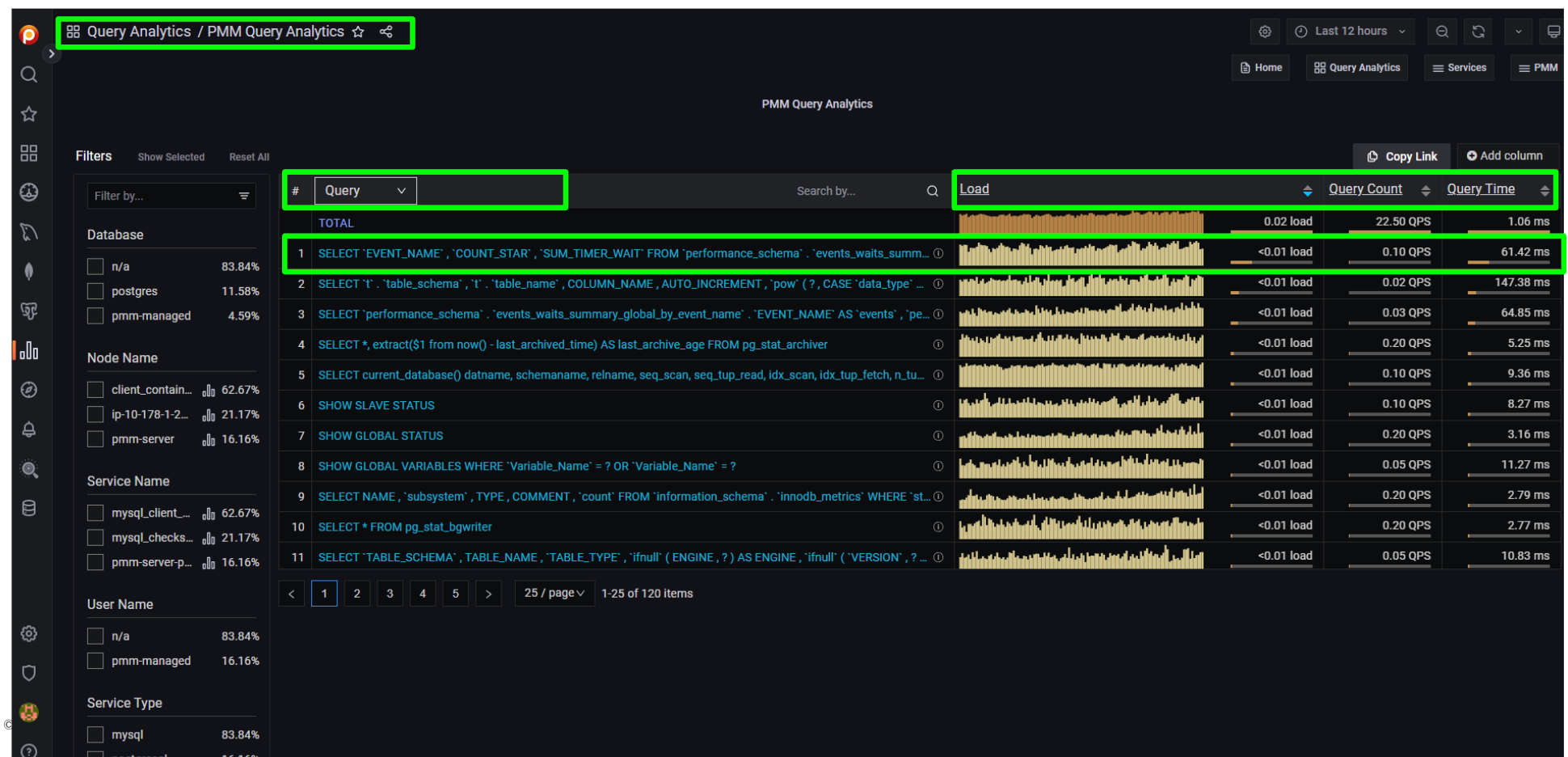Zoom out time range icon

(1442, 32)
